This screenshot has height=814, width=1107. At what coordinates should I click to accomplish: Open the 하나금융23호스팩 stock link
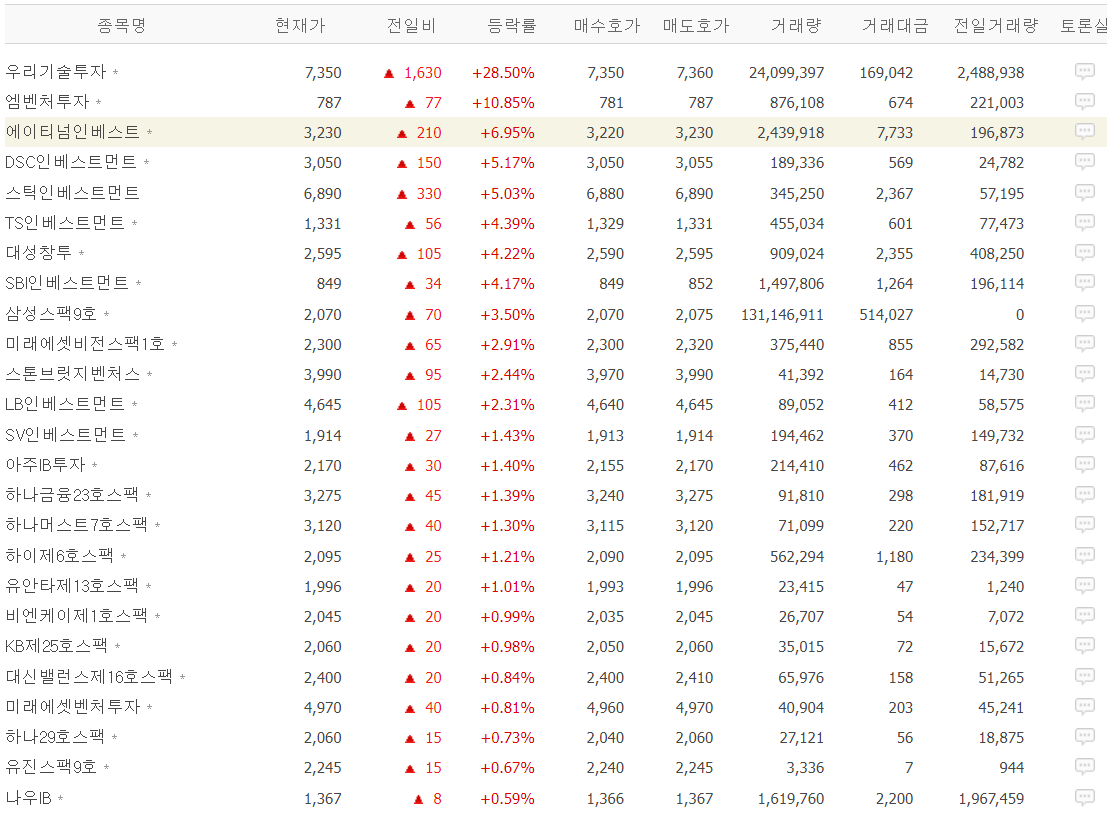click(72, 495)
